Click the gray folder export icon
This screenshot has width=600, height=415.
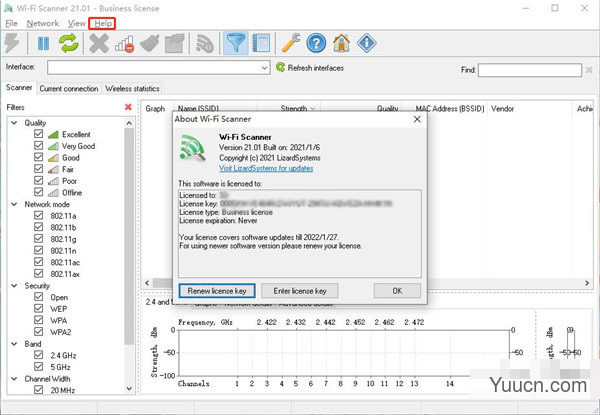click(174, 43)
